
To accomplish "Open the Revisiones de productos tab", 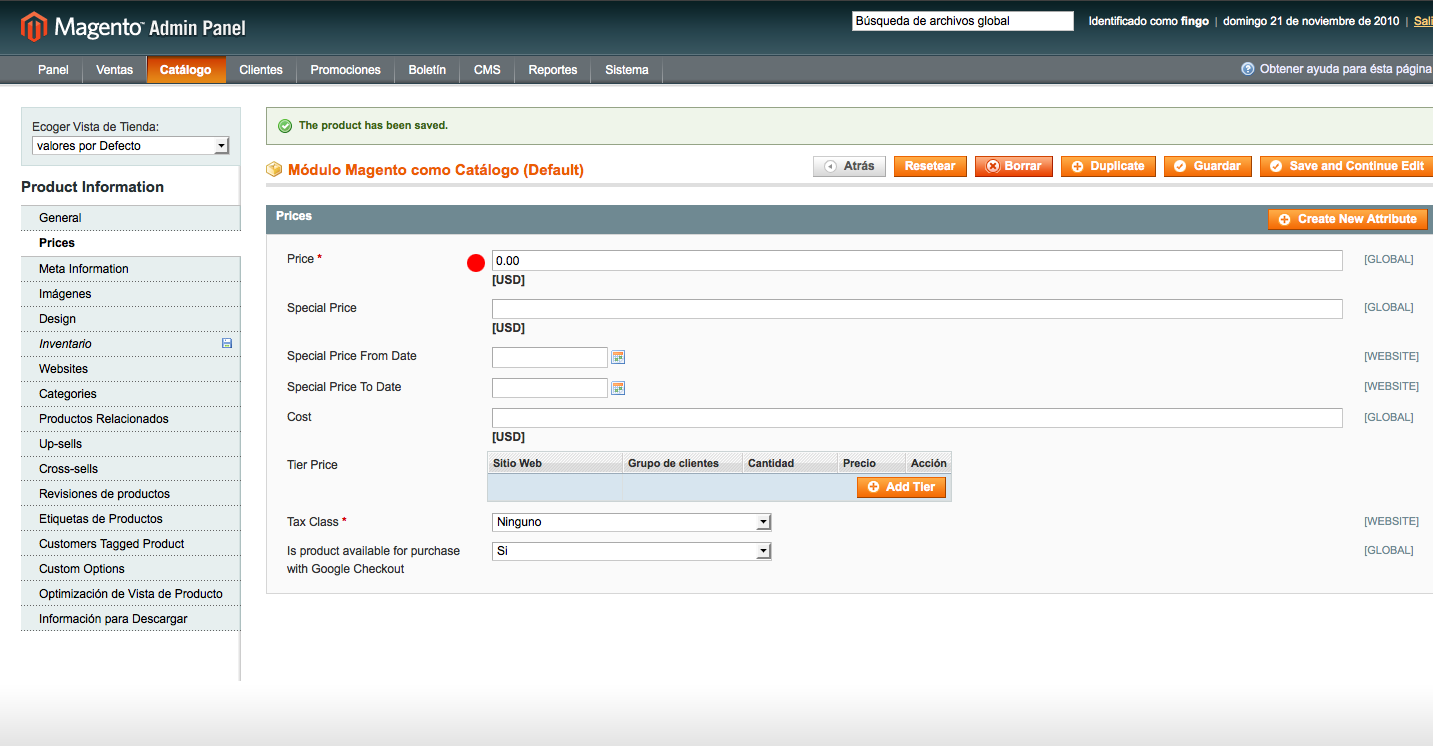I will pyautogui.click(x=131, y=494).
